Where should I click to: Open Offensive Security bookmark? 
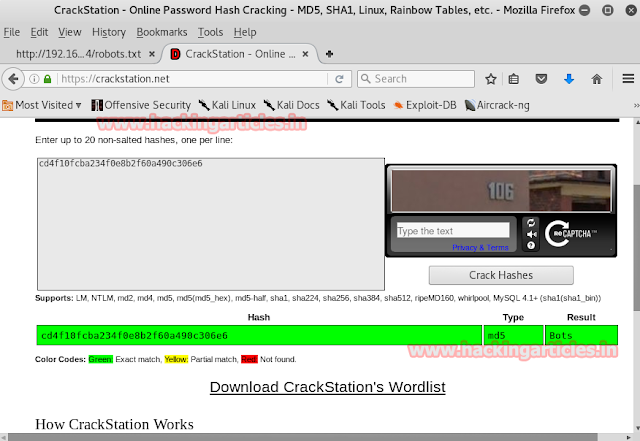click(x=141, y=105)
